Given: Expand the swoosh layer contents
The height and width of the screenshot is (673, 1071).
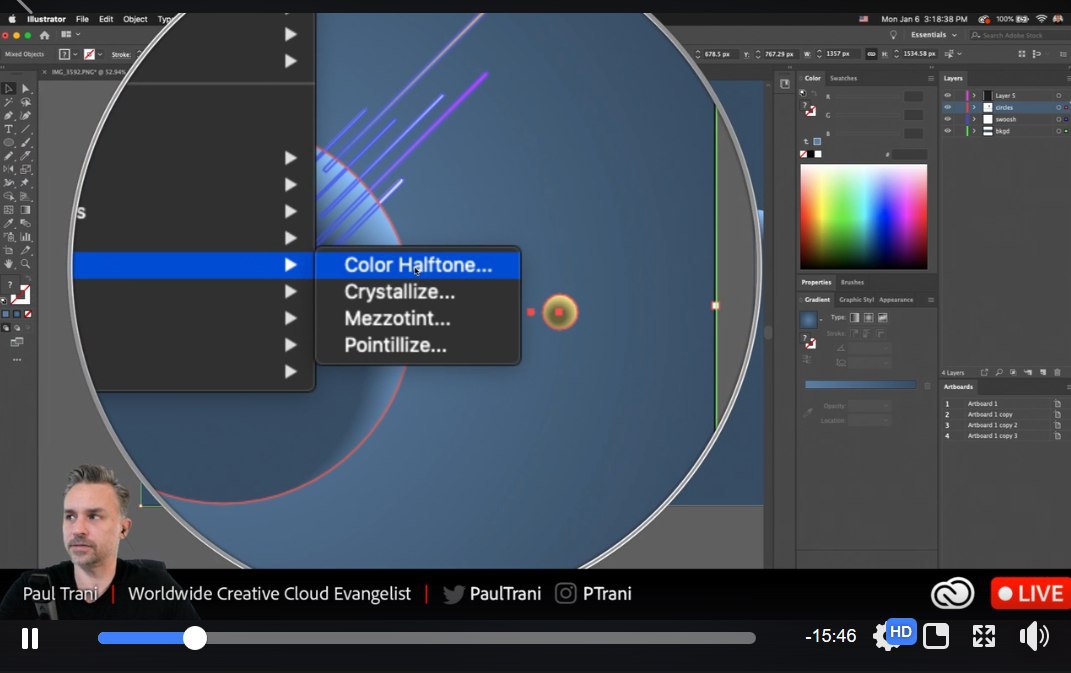Looking at the screenshot, I should click(x=975, y=119).
